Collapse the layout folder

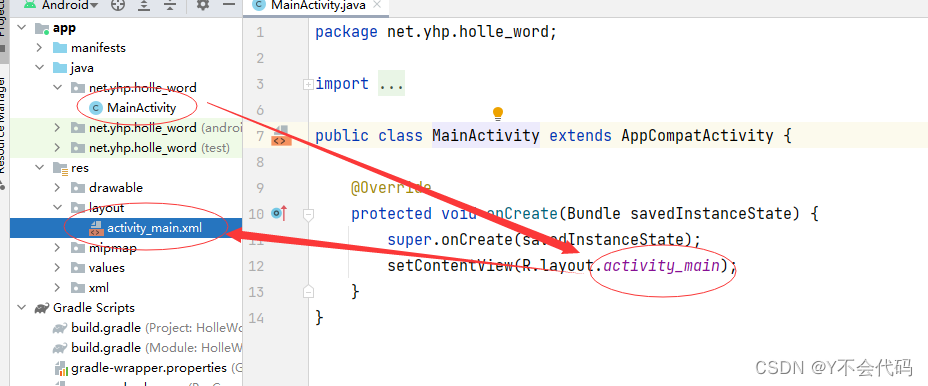(x=57, y=208)
